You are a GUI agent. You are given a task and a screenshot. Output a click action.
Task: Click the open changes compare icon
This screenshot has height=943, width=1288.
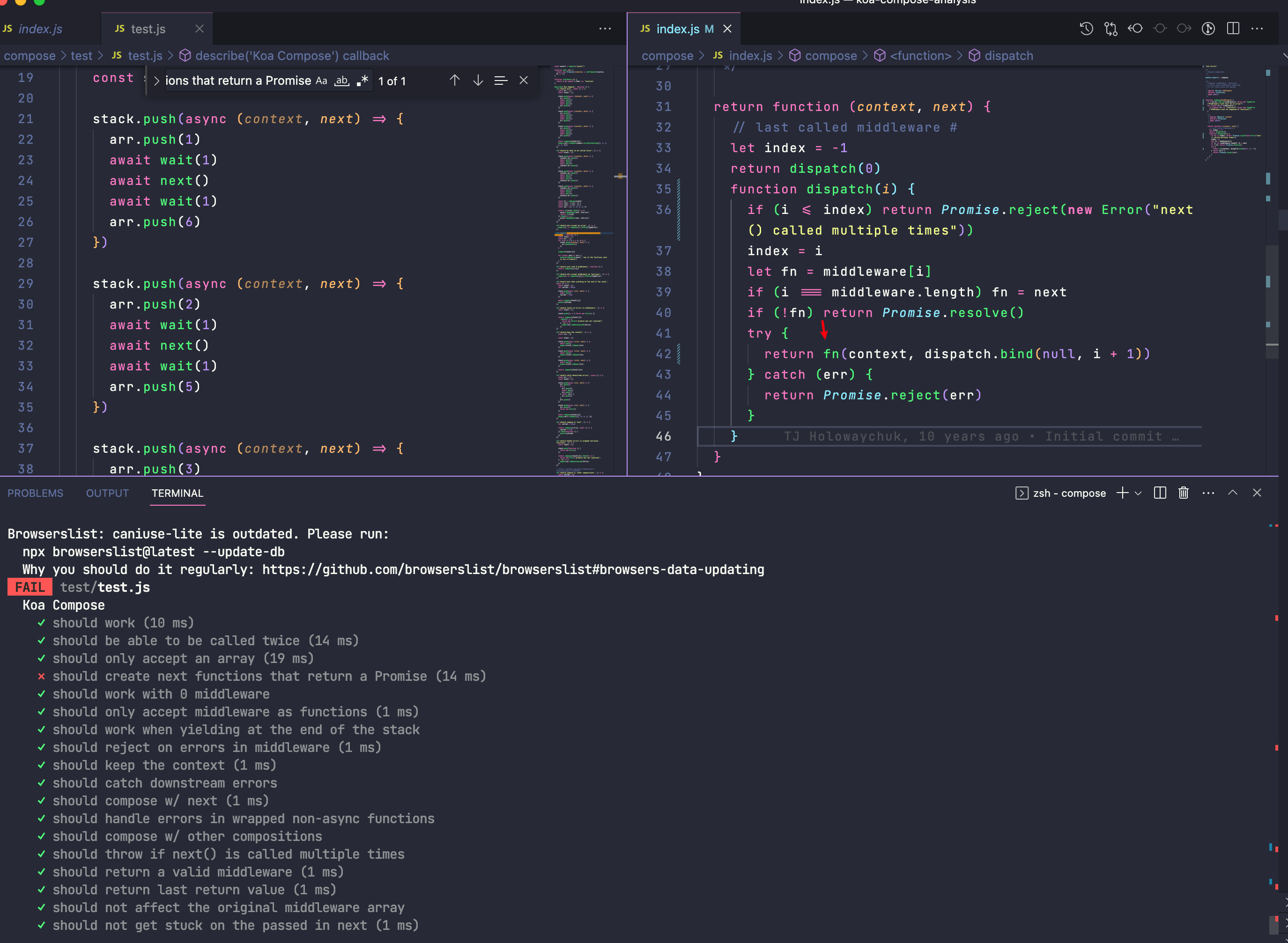[x=1110, y=29]
